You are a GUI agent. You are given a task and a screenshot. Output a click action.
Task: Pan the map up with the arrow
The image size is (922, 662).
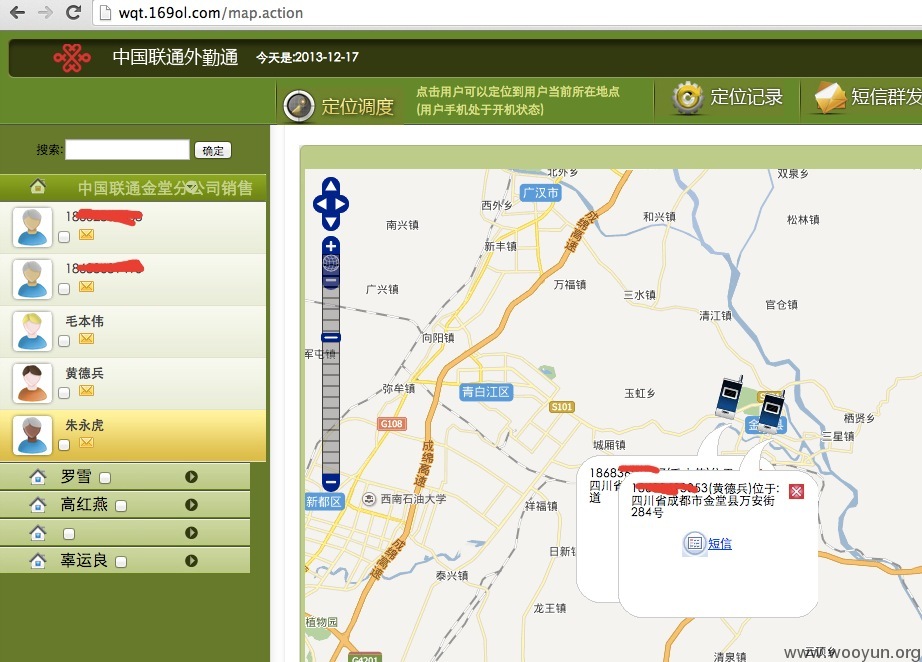331,186
